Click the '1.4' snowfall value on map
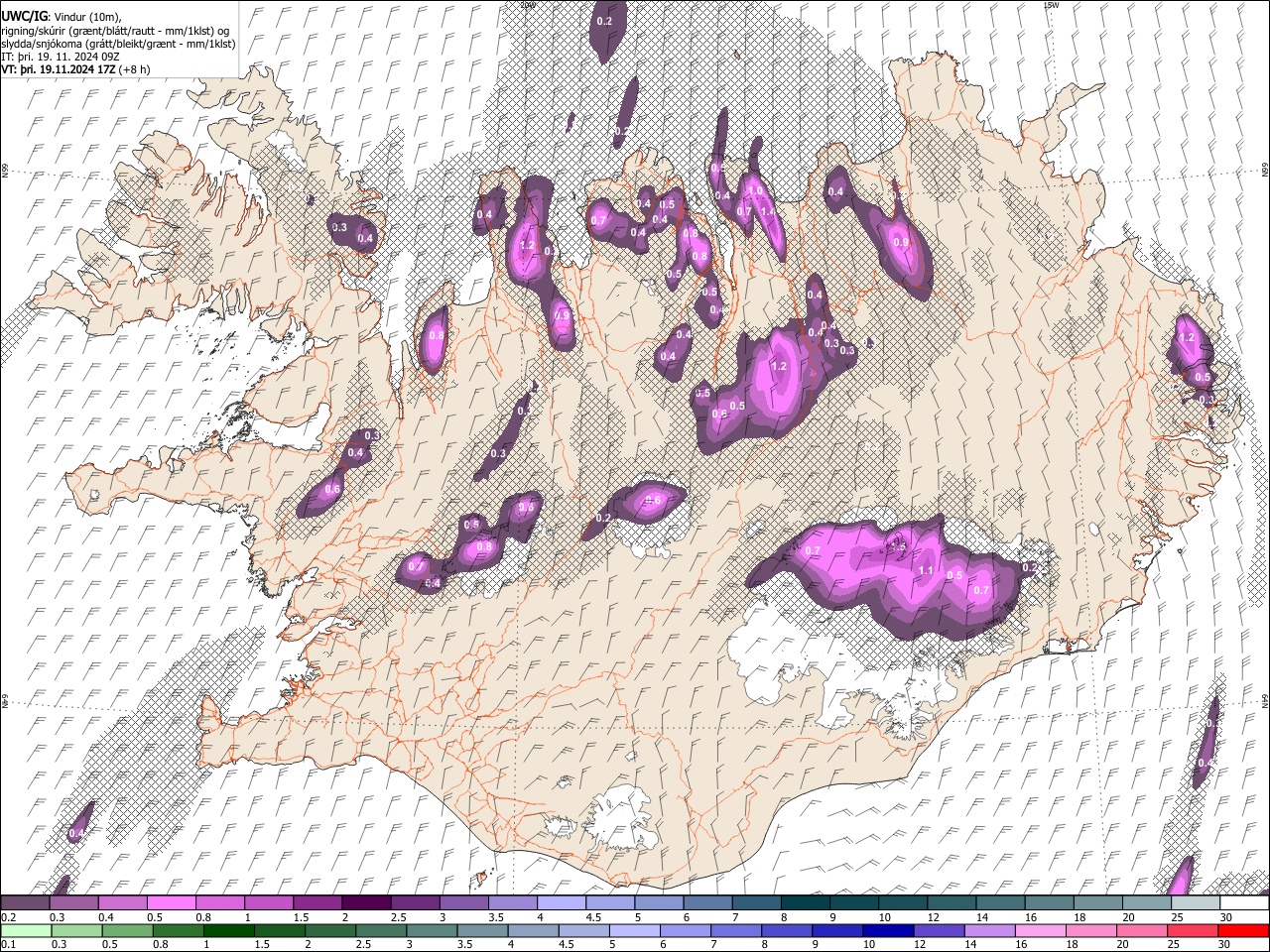 (x=767, y=211)
